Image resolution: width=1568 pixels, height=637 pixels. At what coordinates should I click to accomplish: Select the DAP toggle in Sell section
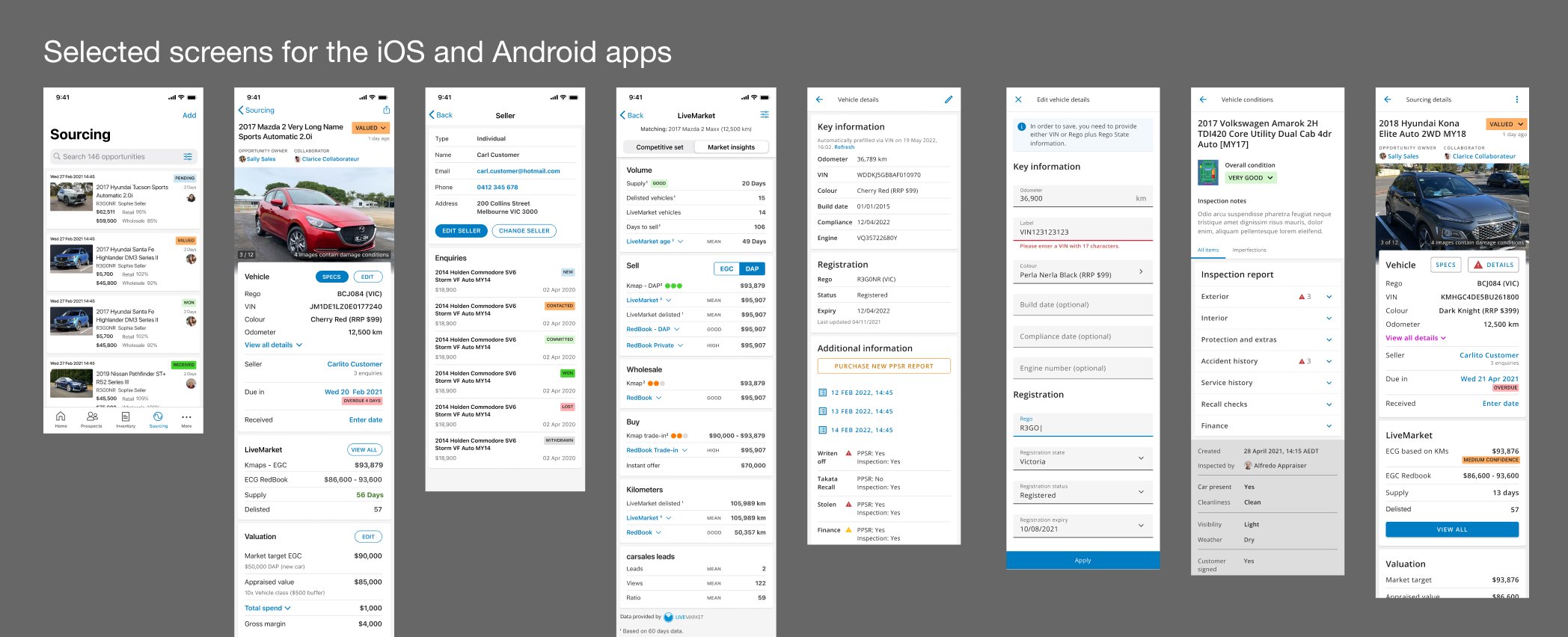tap(752, 268)
